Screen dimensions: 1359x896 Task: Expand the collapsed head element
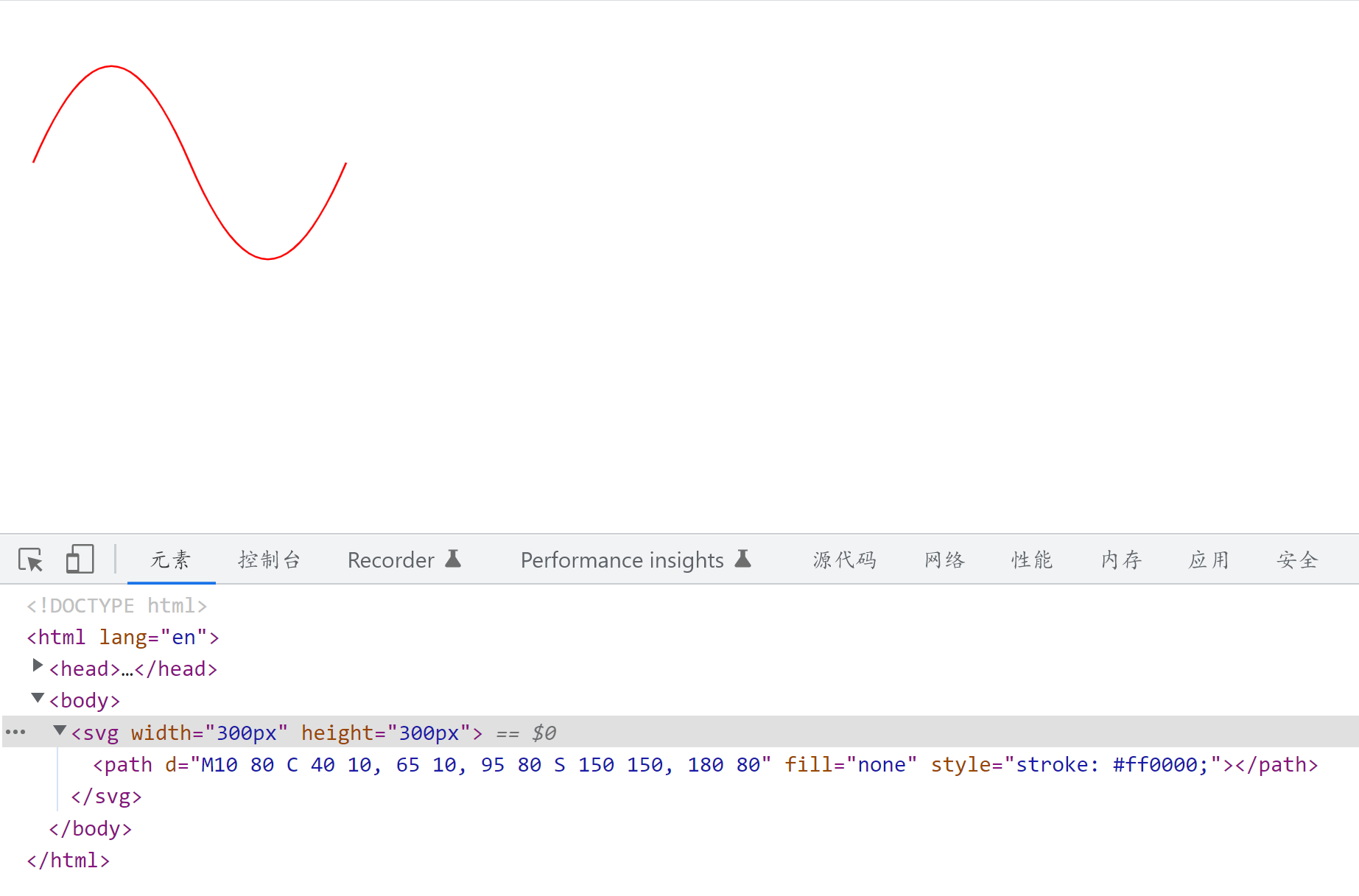coord(38,666)
